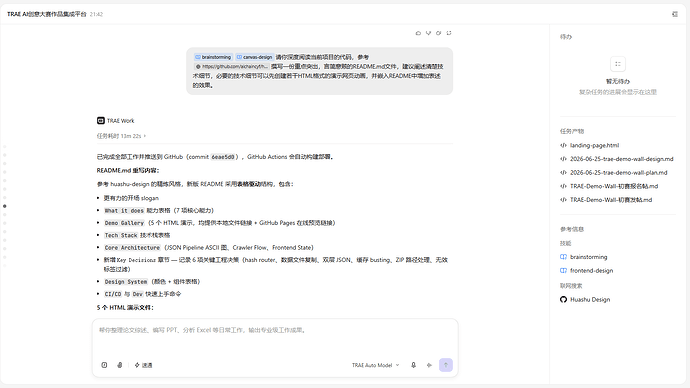
Task: Click the first icon above the user message
Action: [418, 33]
